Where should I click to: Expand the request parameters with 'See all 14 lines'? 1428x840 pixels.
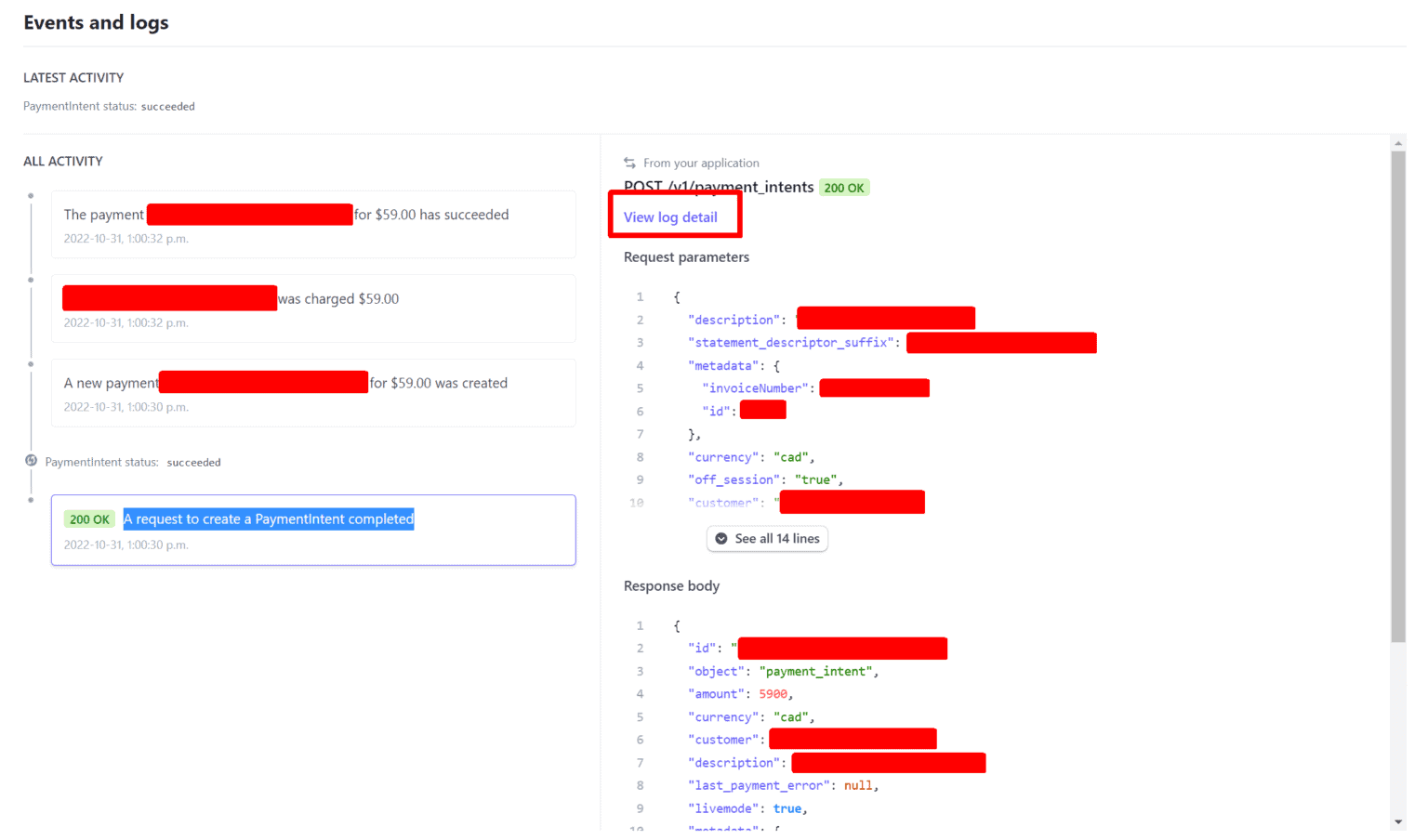pyautogui.click(x=767, y=538)
